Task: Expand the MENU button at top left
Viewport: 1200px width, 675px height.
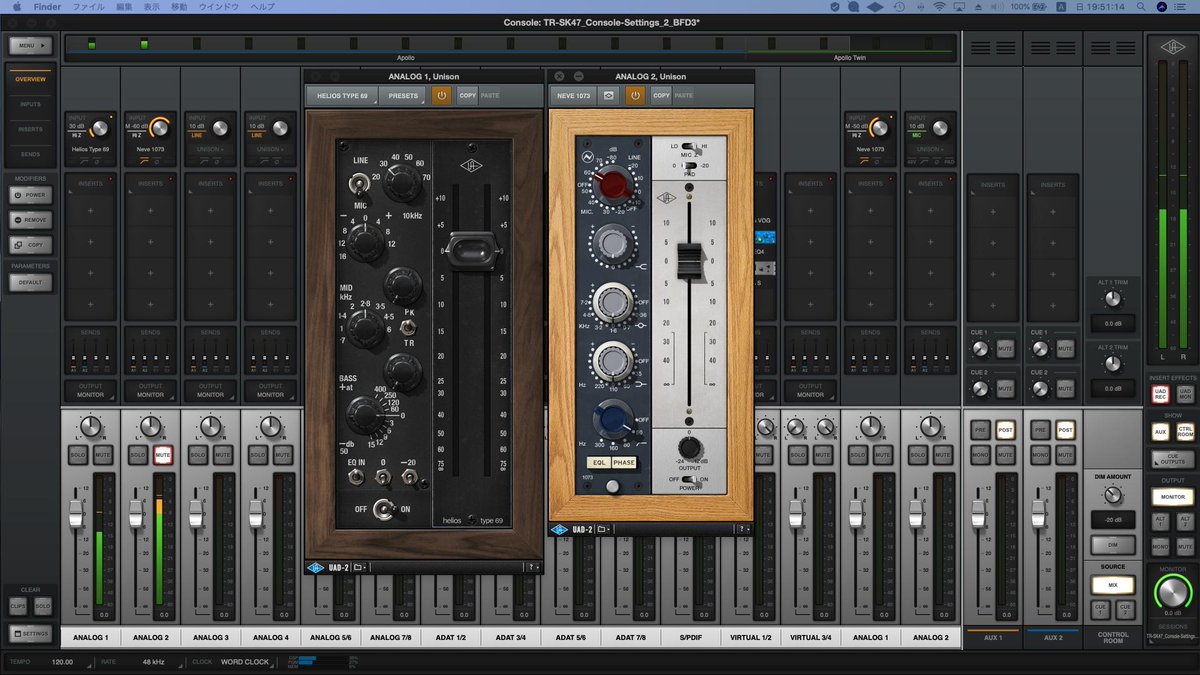Action: click(30, 46)
